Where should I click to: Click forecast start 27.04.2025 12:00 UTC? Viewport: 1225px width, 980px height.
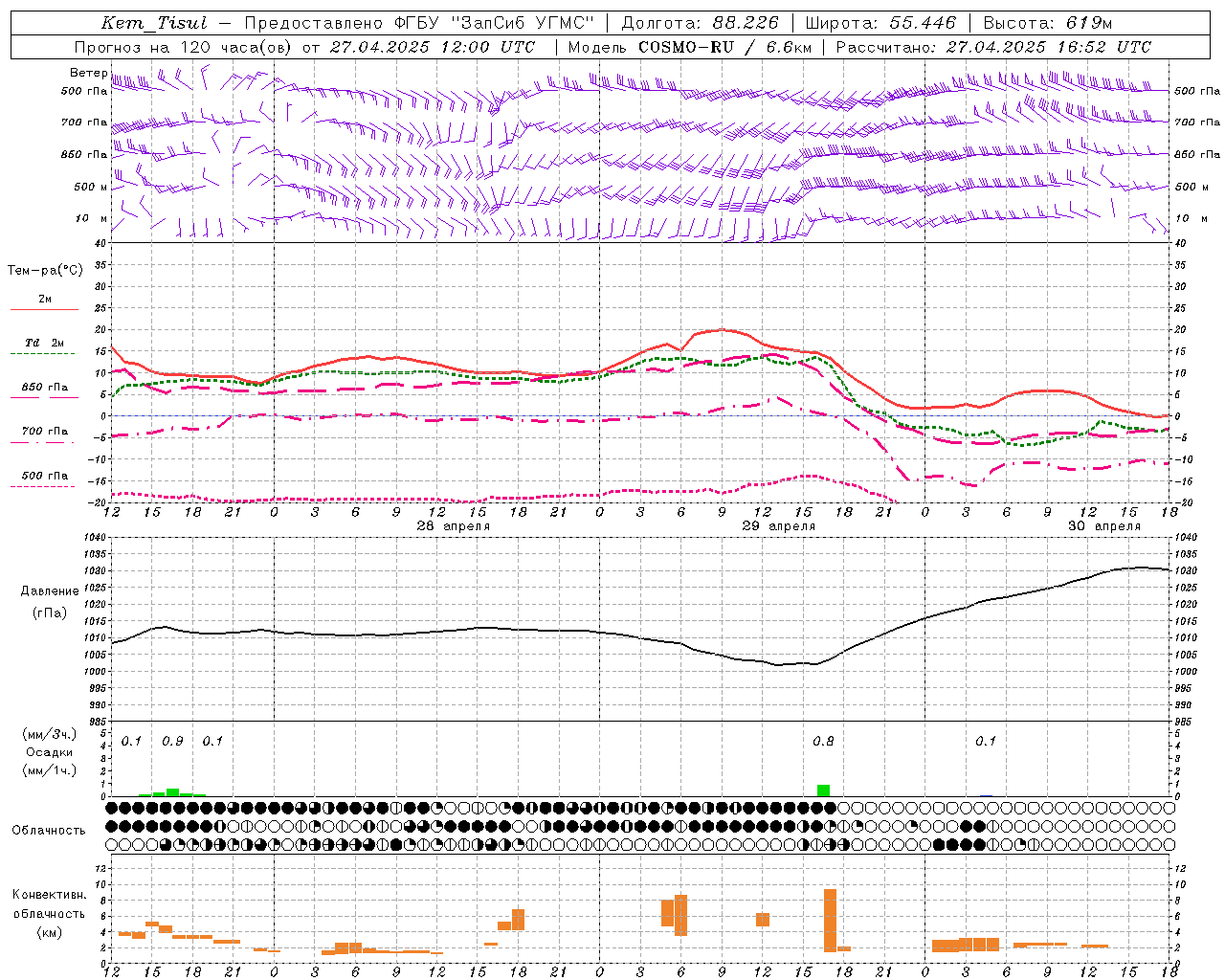pos(432,47)
